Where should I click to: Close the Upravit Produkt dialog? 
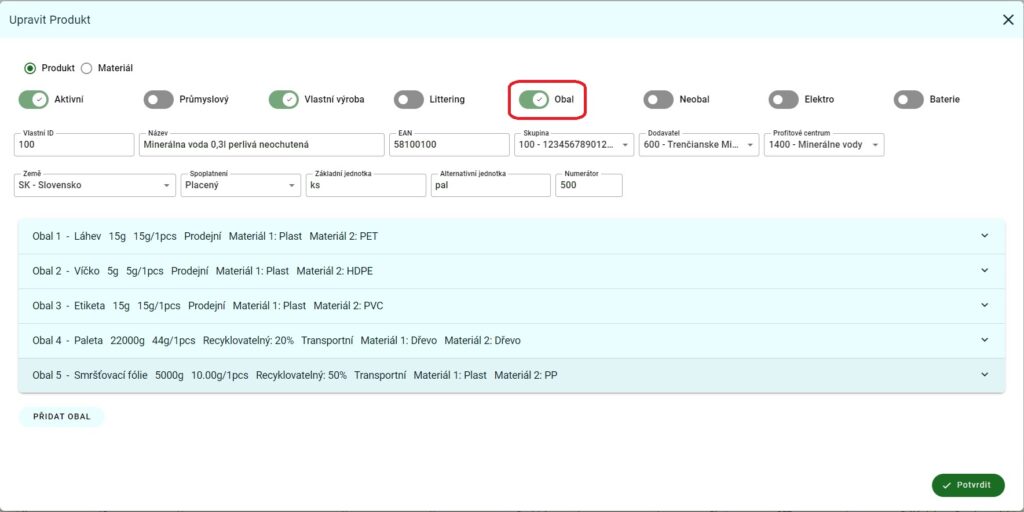(x=1008, y=20)
